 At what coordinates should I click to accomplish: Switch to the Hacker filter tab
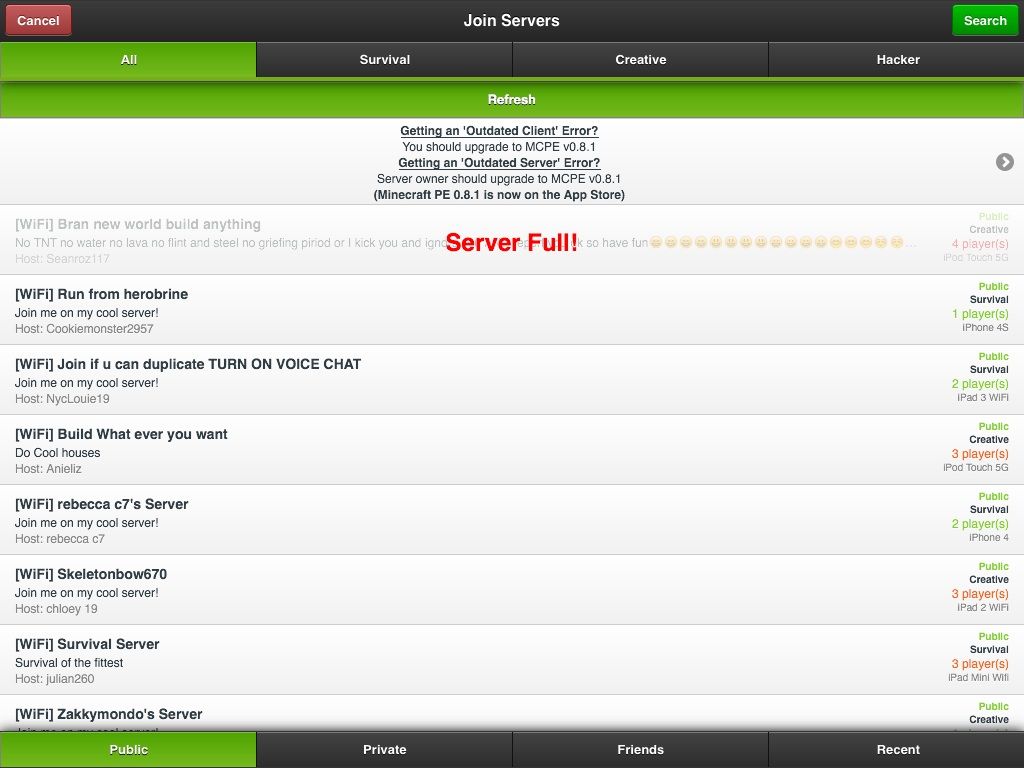897,59
